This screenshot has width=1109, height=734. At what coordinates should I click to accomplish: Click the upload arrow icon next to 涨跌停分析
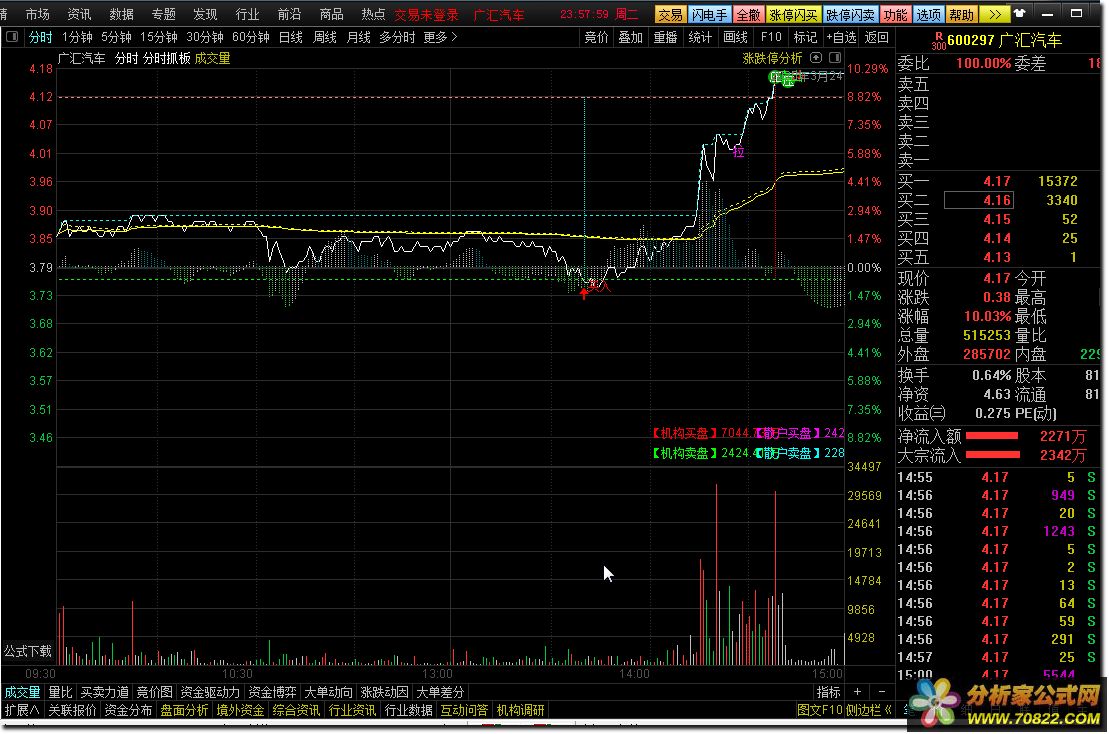click(x=816, y=58)
